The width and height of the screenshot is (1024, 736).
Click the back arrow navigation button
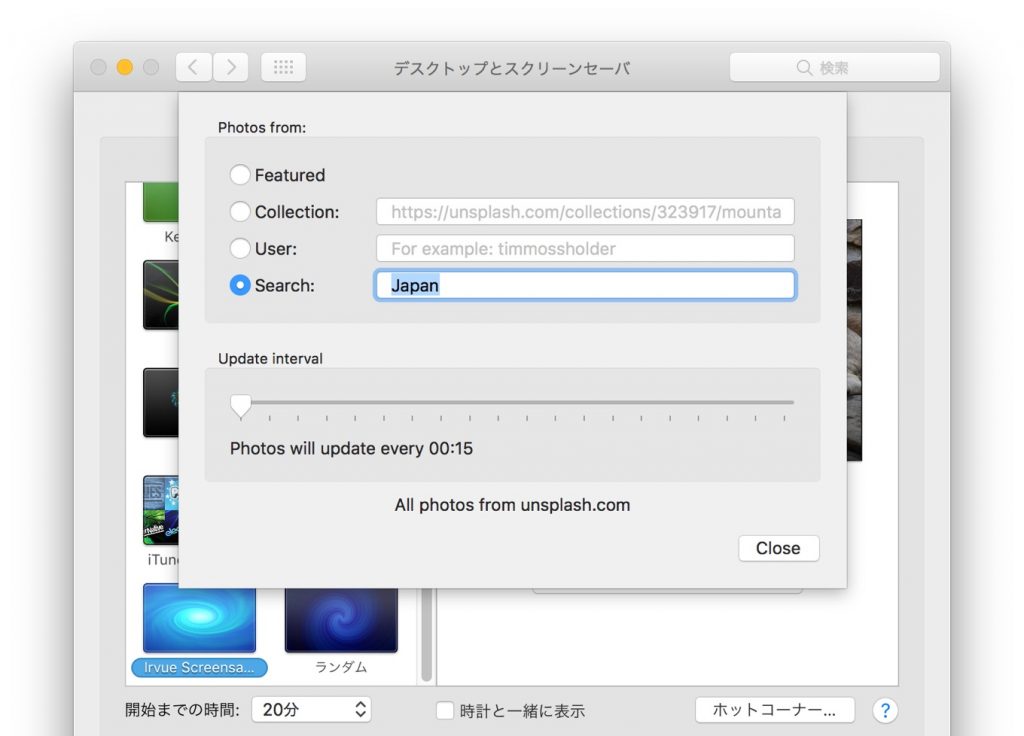[x=193, y=67]
